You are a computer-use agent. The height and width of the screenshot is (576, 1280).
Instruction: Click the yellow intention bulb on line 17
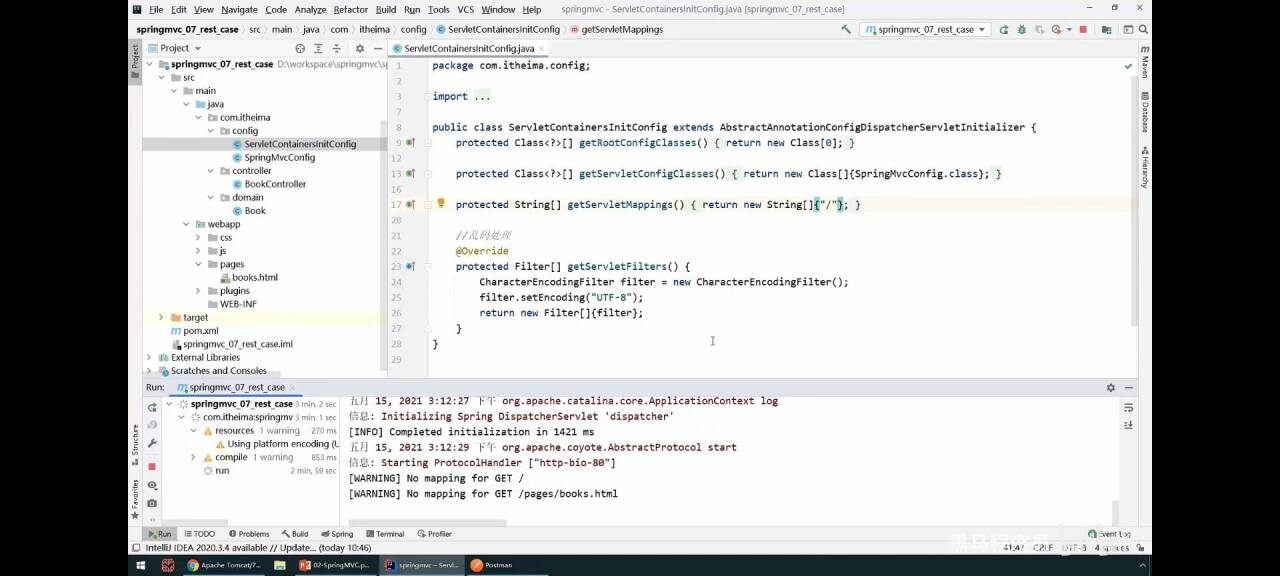(440, 203)
